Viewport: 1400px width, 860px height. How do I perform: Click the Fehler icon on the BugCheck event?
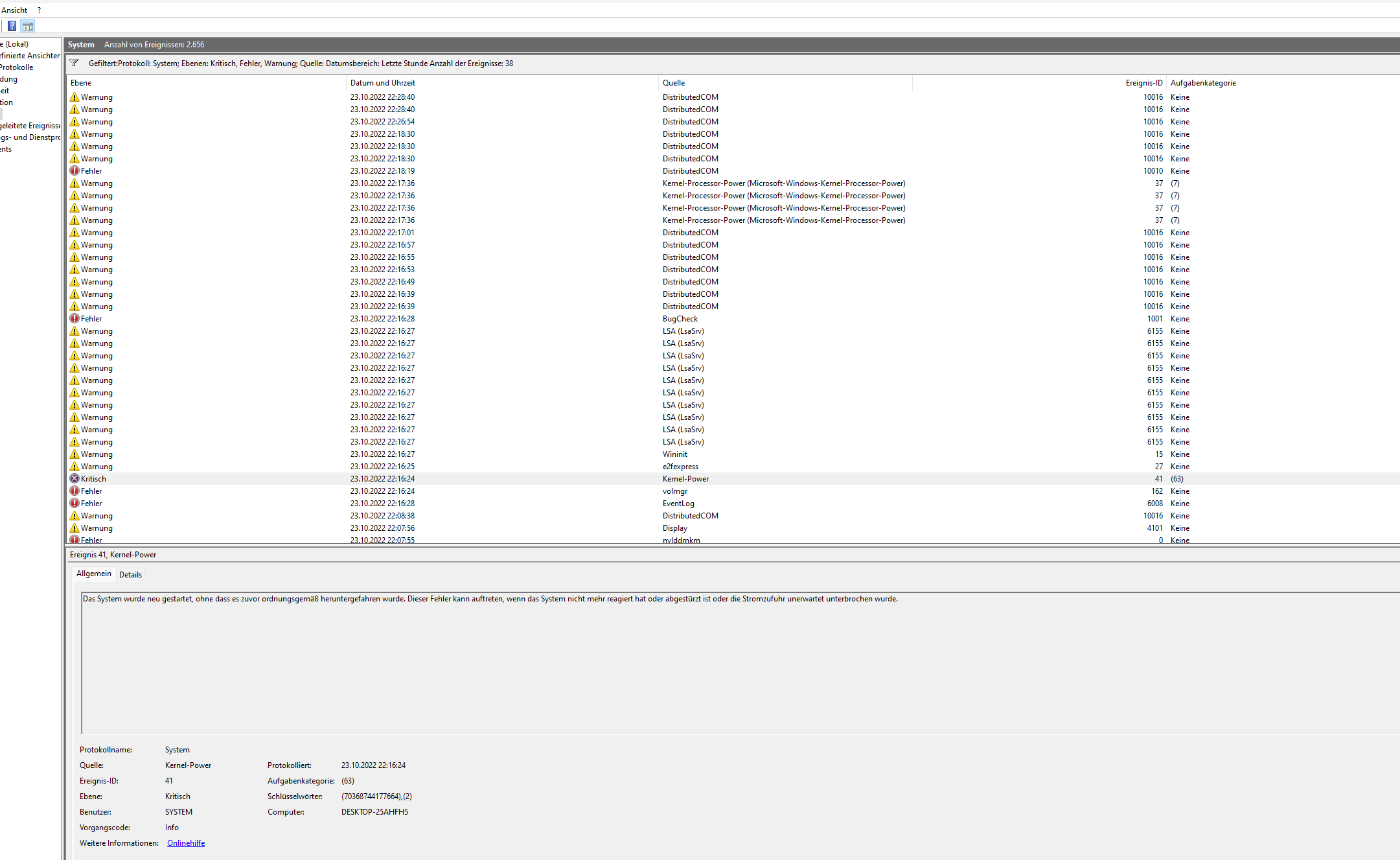click(x=75, y=318)
